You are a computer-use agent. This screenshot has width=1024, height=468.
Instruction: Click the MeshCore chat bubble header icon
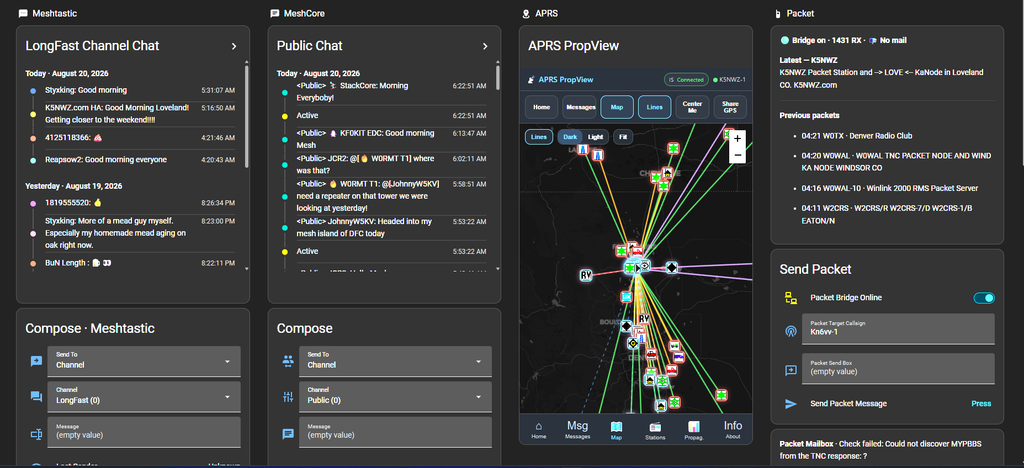pos(275,13)
